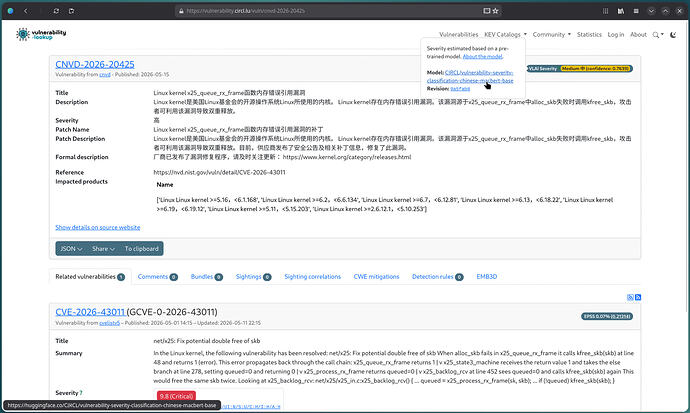This screenshot has width=690, height=413.
Task: Open the Sighting correlations tab
Action: (x=312, y=277)
